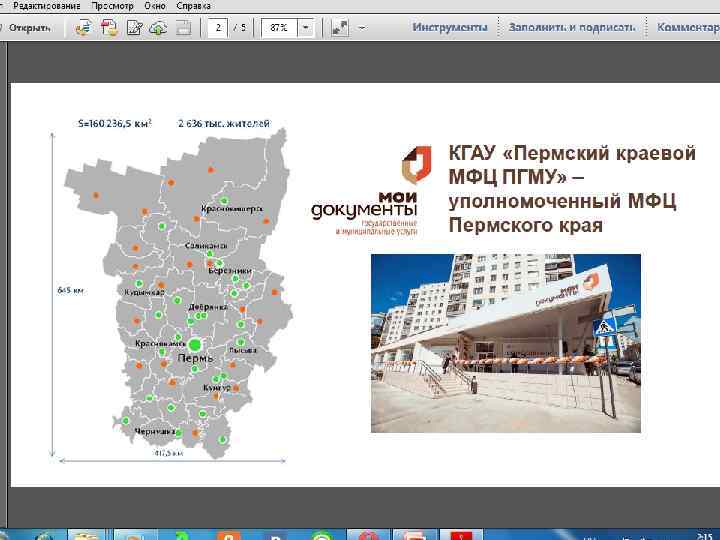
Task: Click the Пермь city label on map
Action: pos(196,359)
